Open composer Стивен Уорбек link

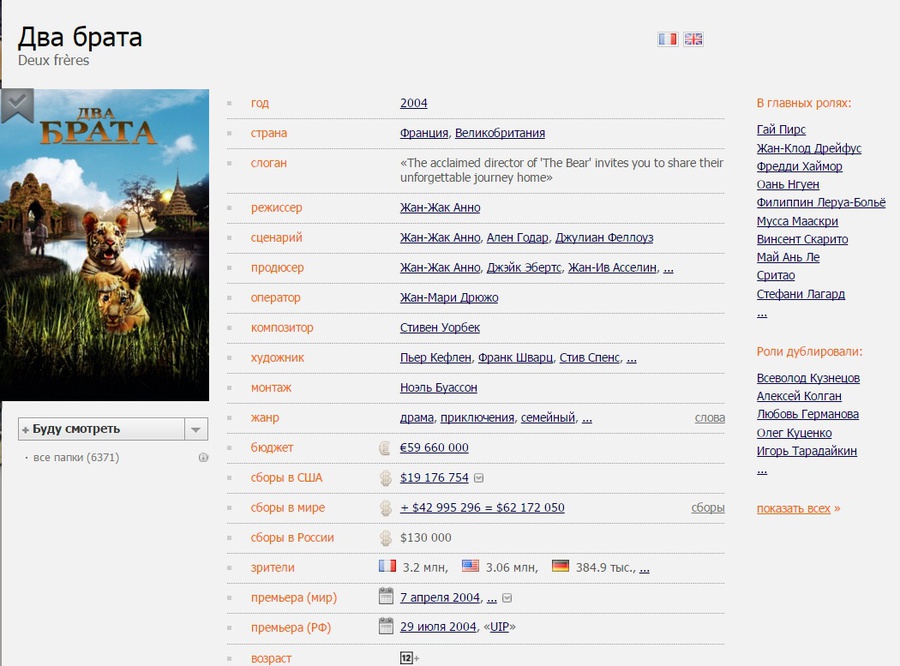click(x=440, y=327)
